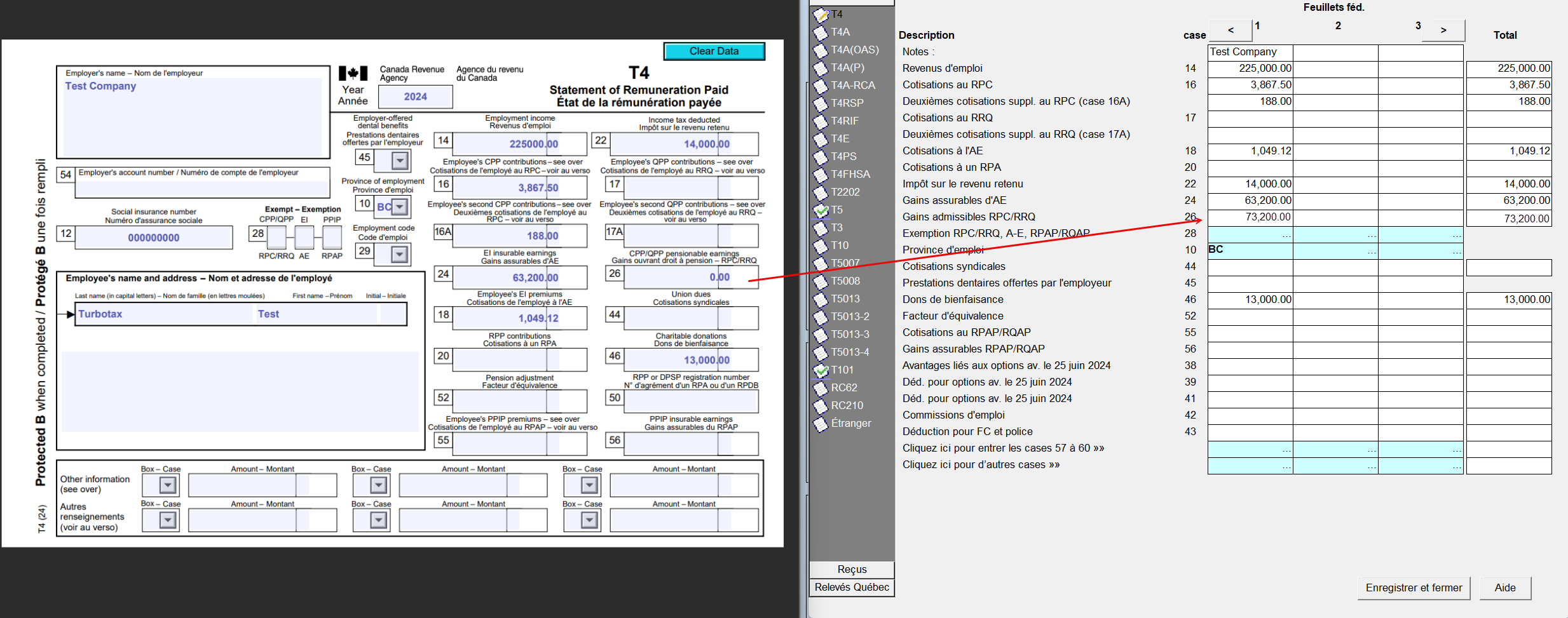Select the T4A slip icon
Screen dimensions: 1568x618
pos(821,32)
